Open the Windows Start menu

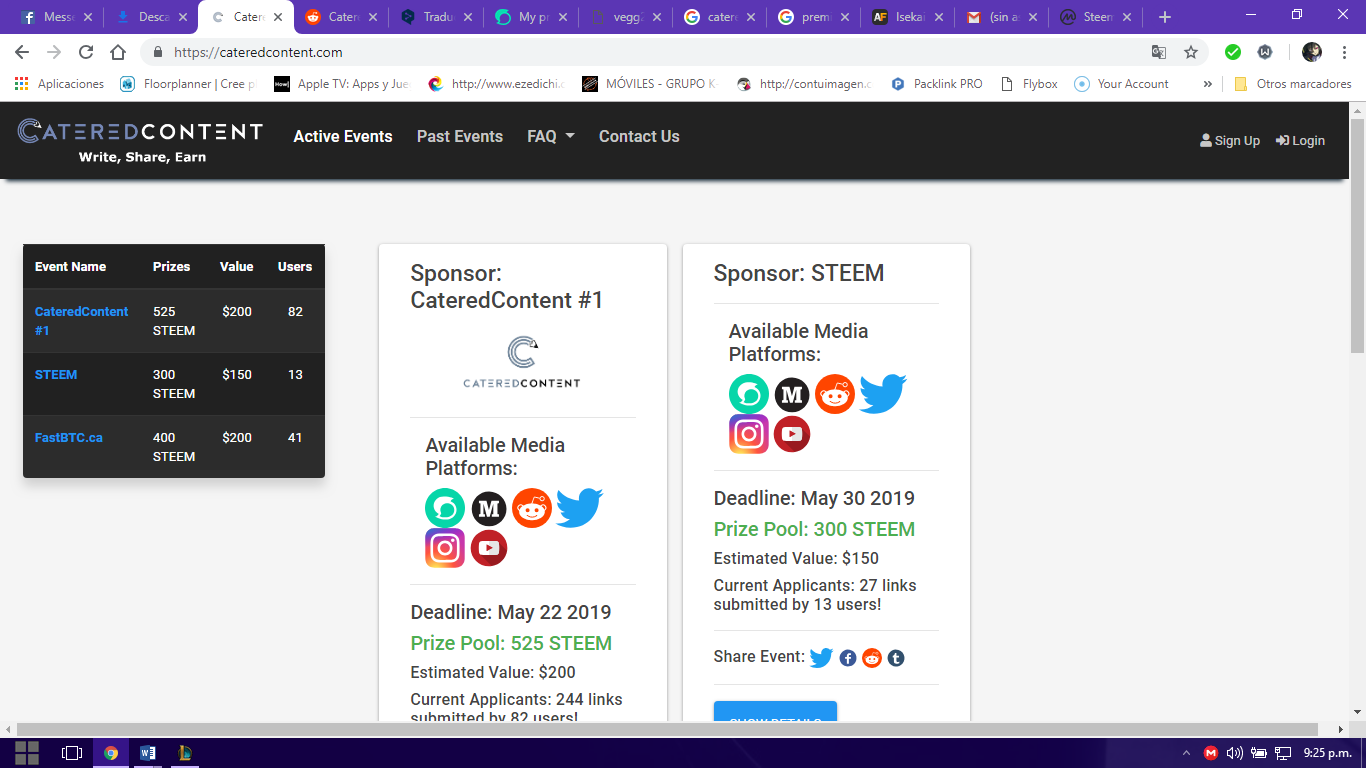tap(27, 753)
